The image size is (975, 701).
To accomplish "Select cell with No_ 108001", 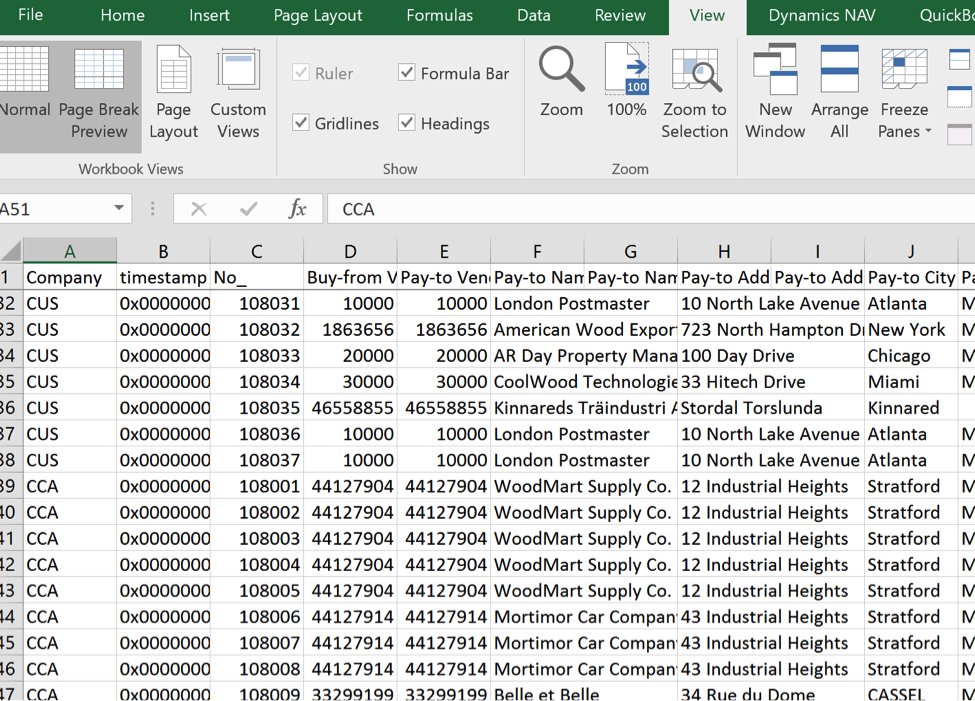I will click(x=257, y=486).
